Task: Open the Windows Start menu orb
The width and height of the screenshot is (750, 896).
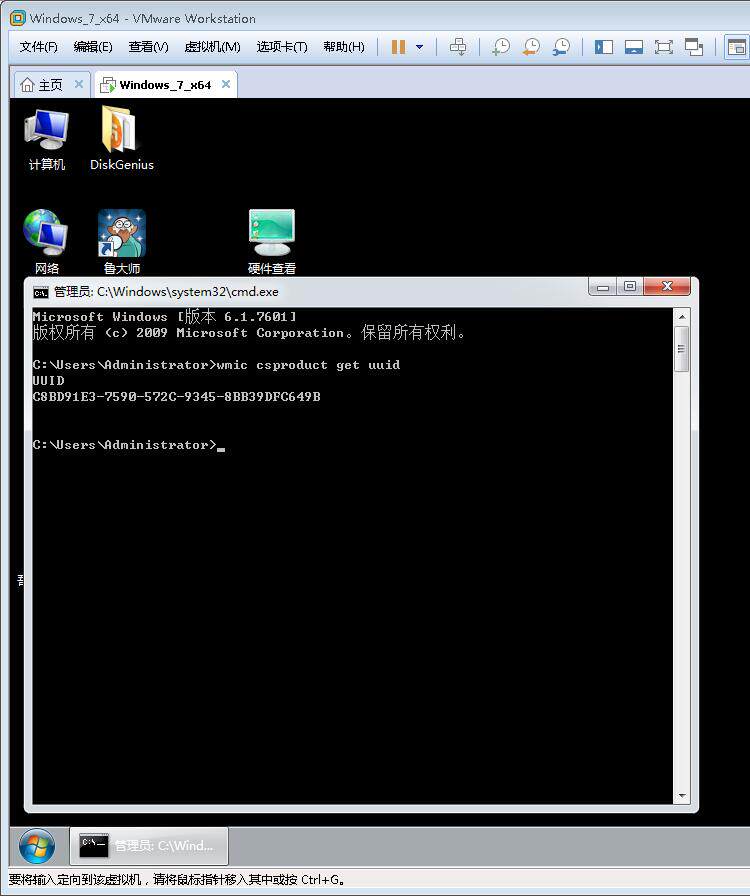Action: [37, 846]
